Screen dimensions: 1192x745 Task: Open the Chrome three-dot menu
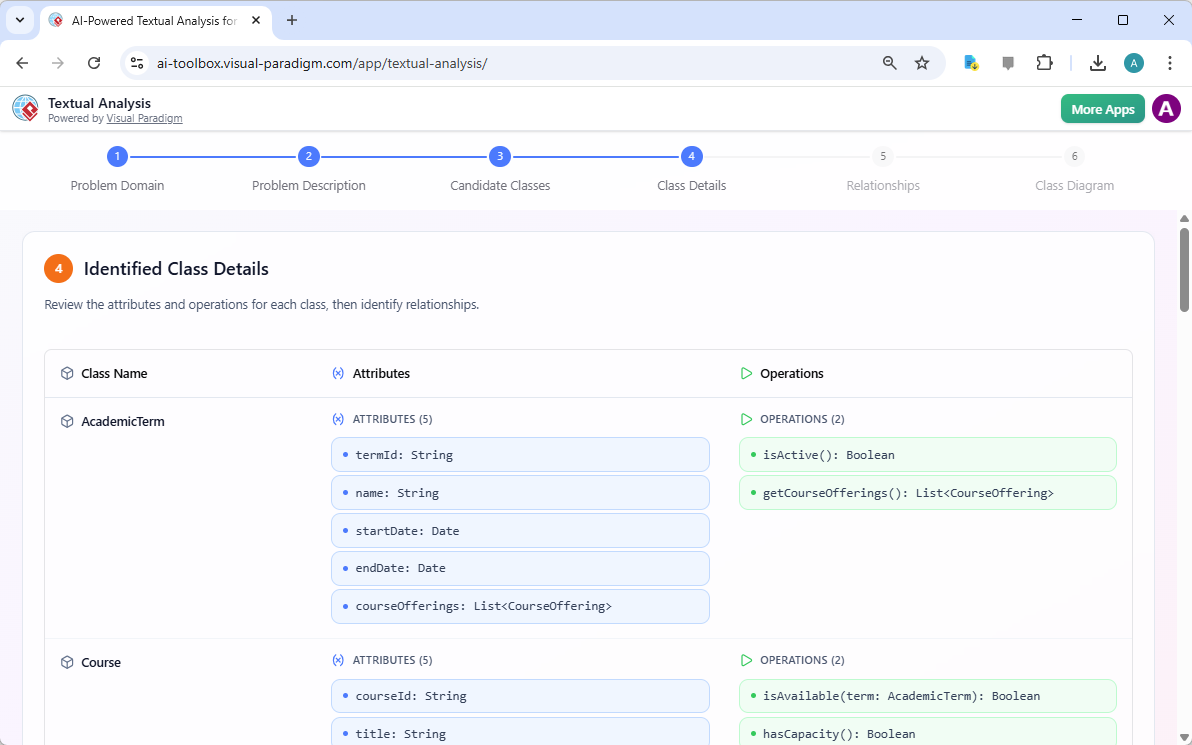point(1169,63)
